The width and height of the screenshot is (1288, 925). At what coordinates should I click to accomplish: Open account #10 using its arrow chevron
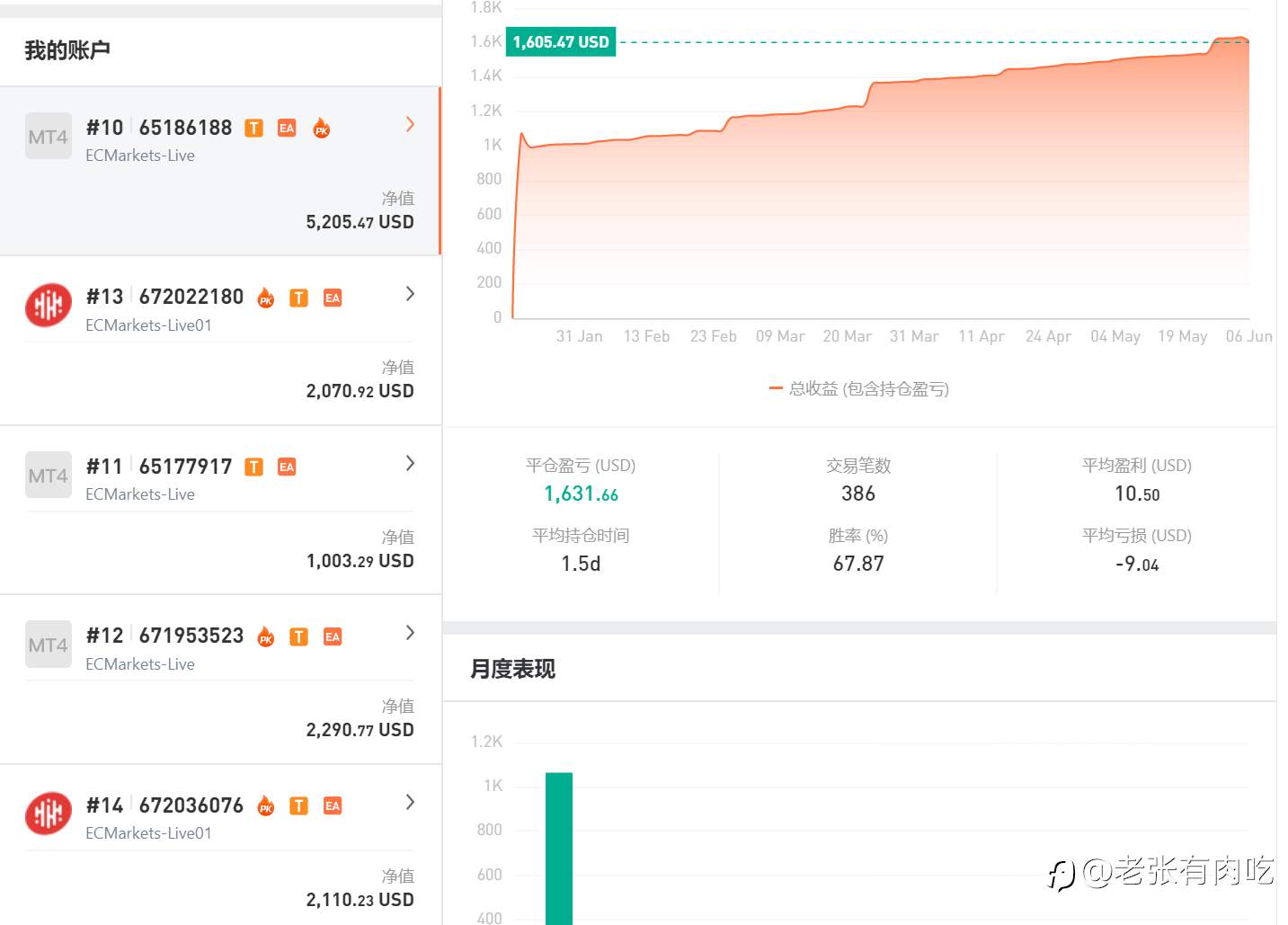point(410,124)
